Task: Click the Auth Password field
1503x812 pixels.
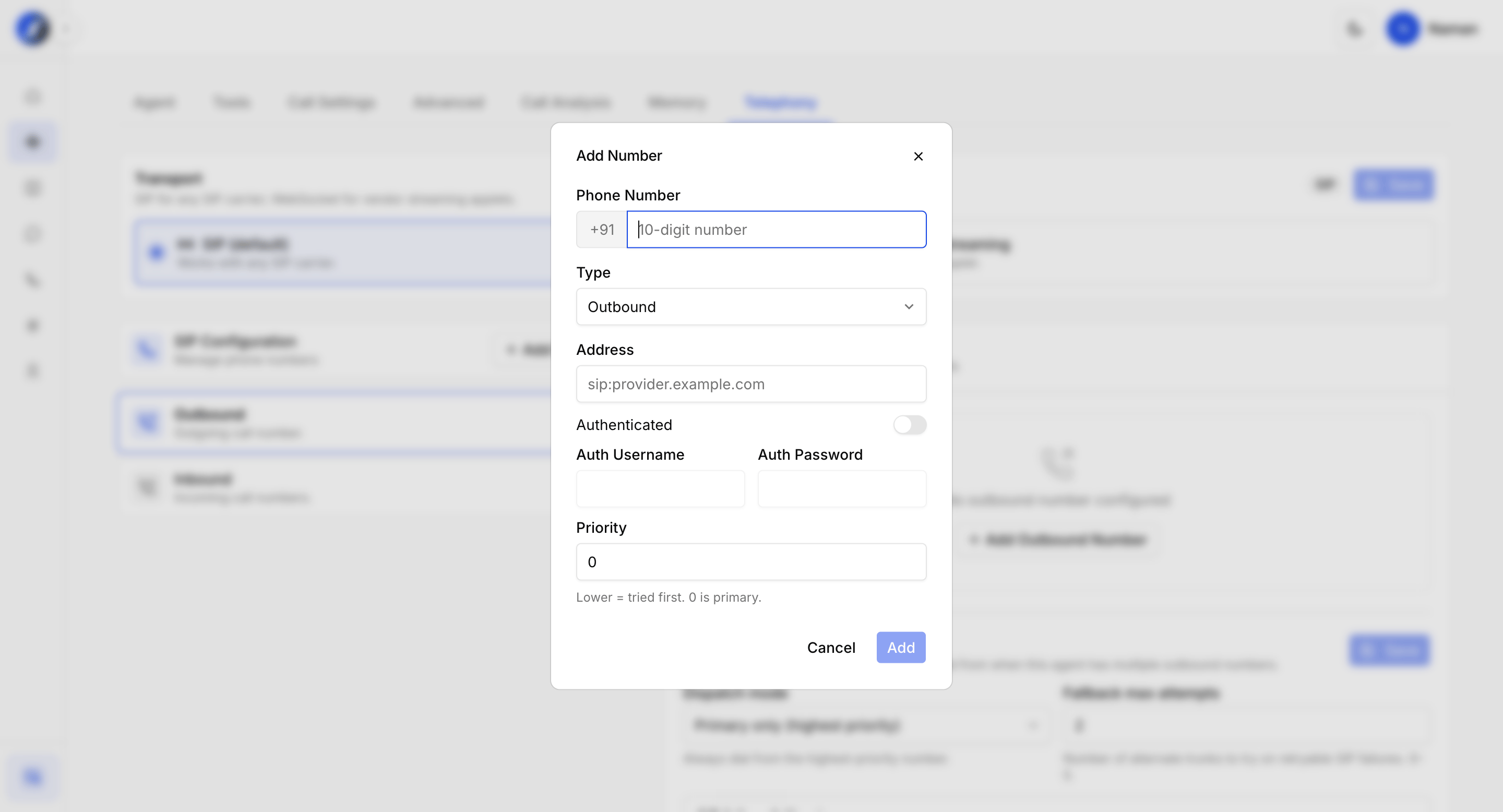Action: [841, 488]
